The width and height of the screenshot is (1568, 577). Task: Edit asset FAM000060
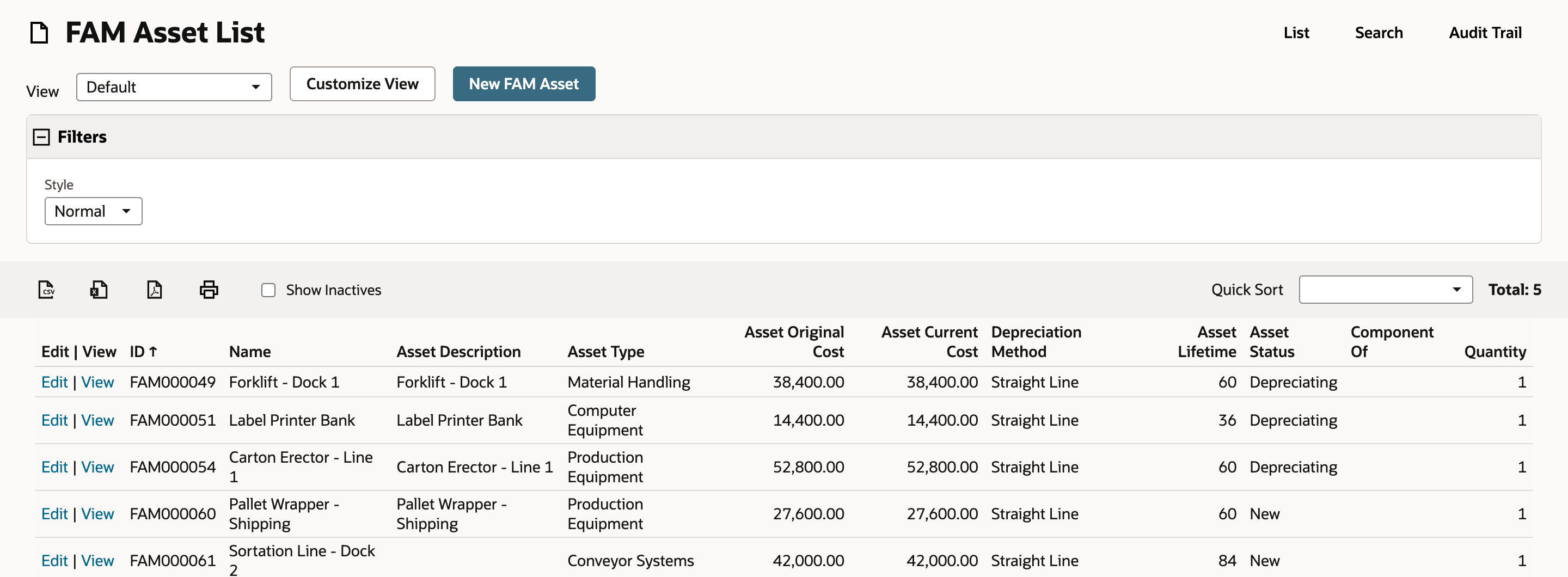54,514
